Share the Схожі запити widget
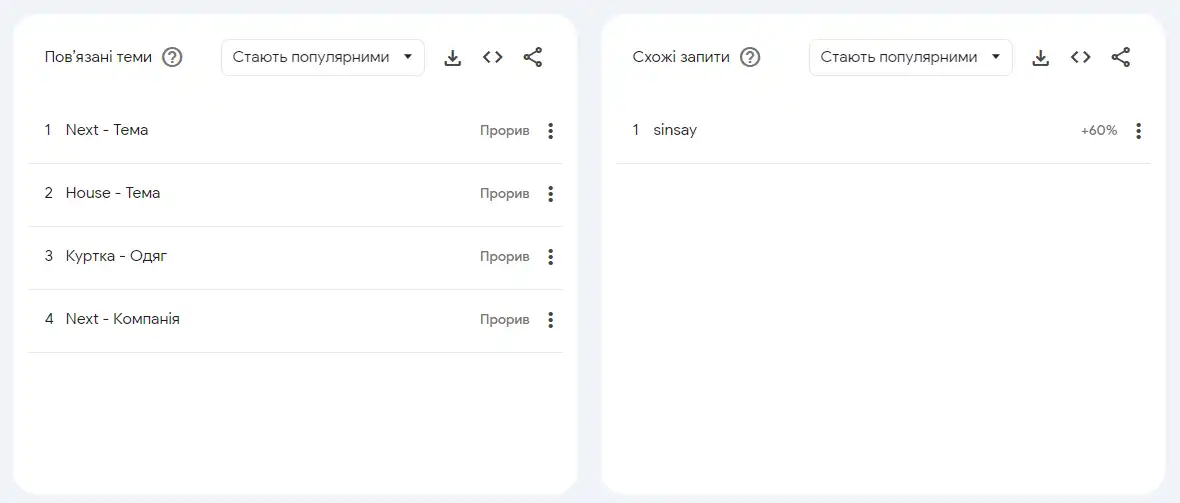 click(x=1121, y=57)
